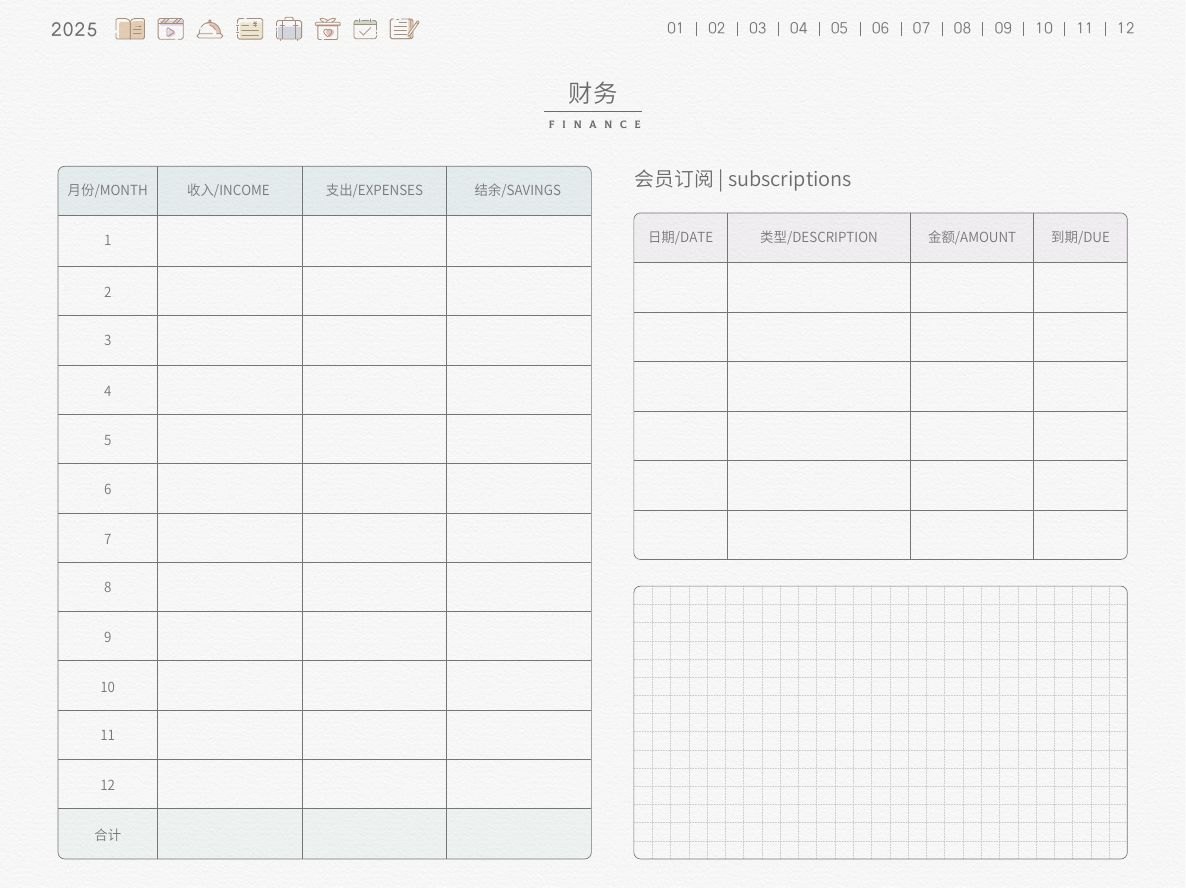Jump to month tab 12
1186x888 pixels.
[x=1125, y=29]
